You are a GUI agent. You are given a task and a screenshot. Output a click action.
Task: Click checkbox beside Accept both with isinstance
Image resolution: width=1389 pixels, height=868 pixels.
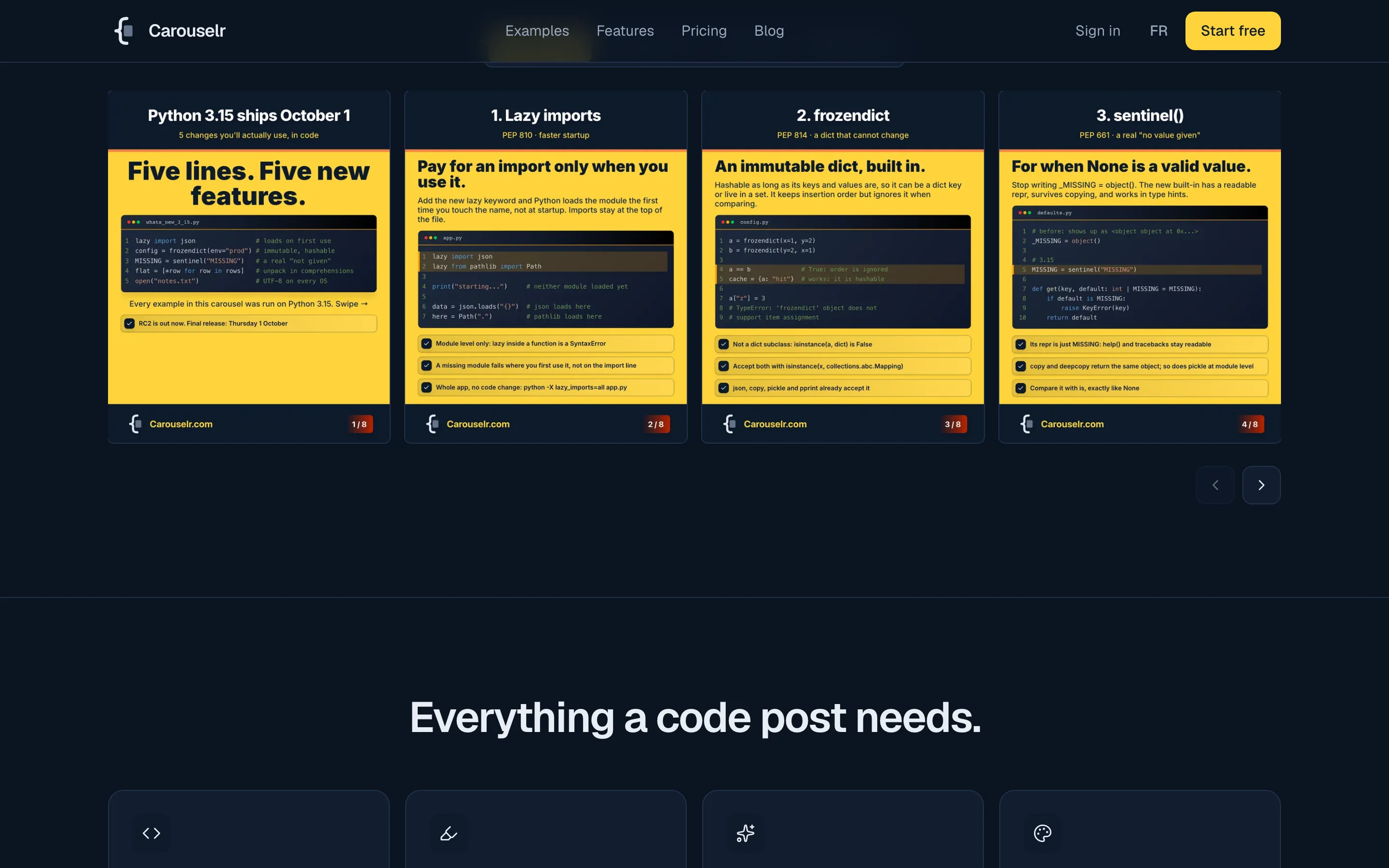(724, 366)
